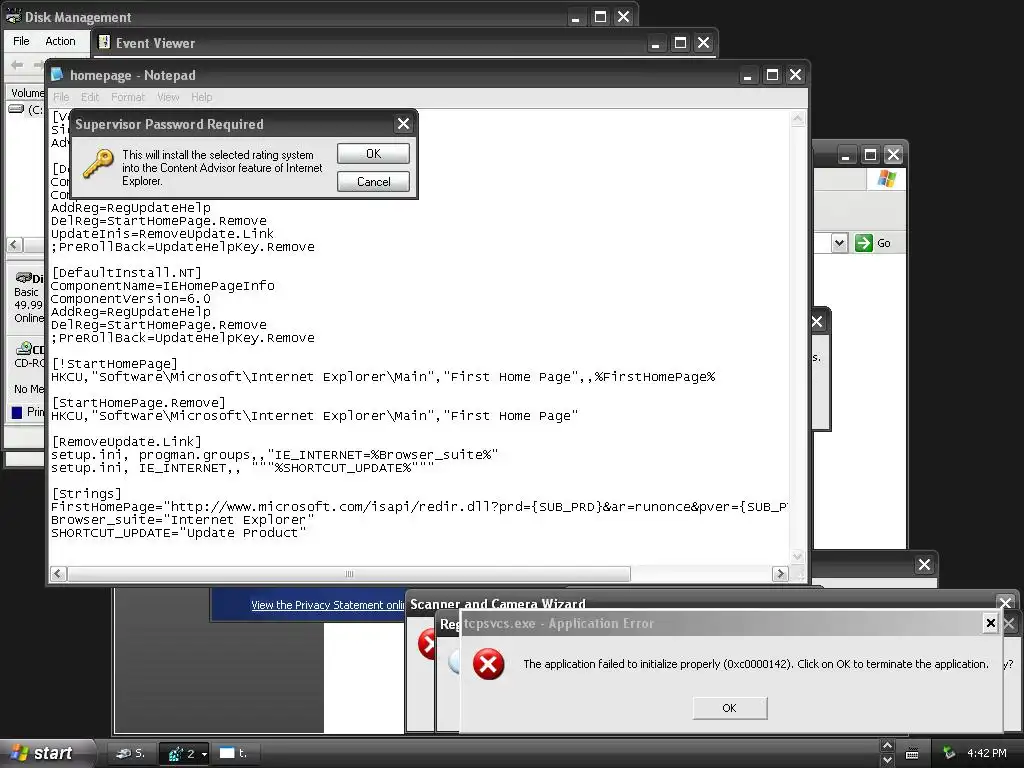The width and height of the screenshot is (1024, 768).
Task: Click Cancel in Supervisor Password Required dialog
Action: [x=373, y=182]
